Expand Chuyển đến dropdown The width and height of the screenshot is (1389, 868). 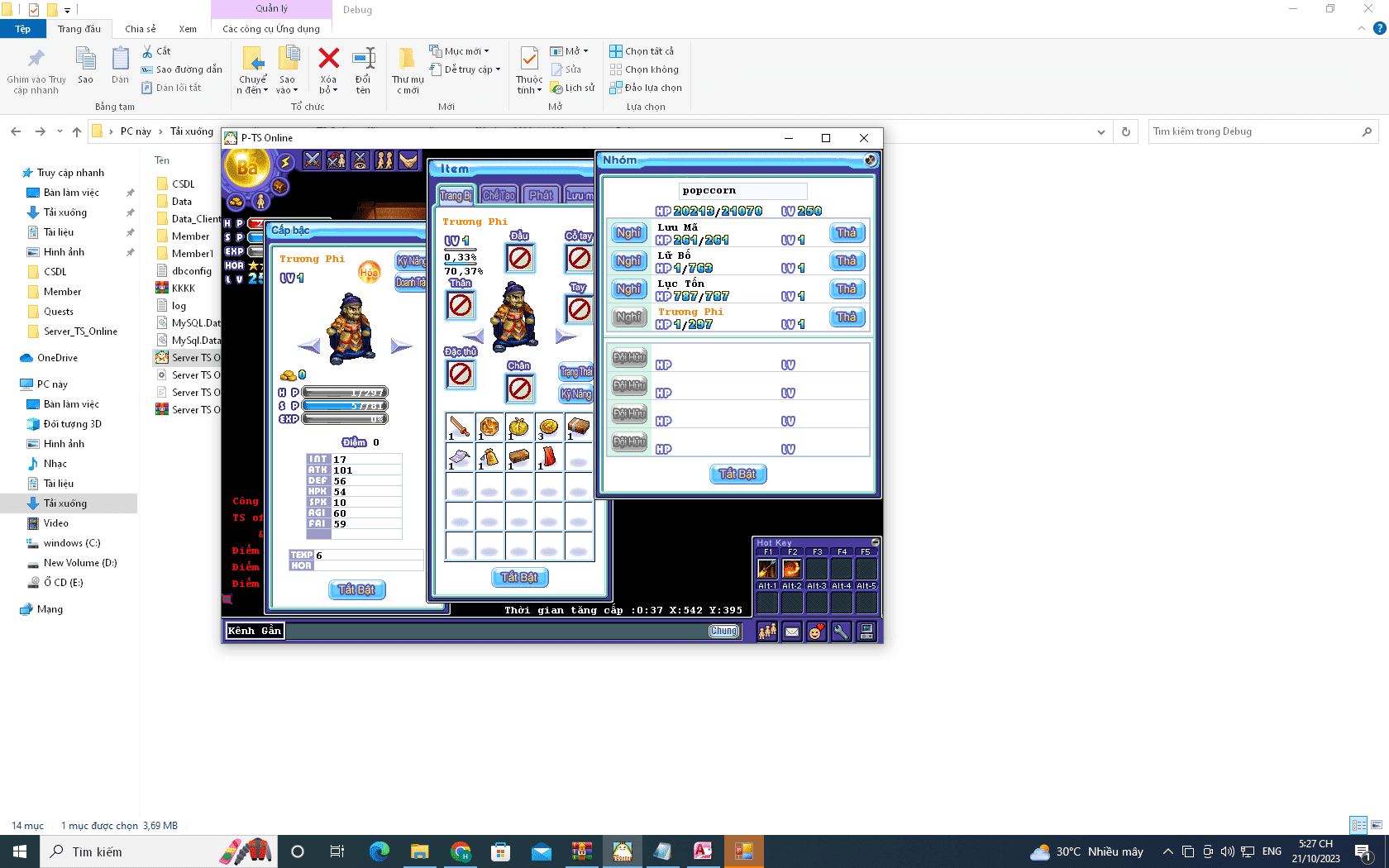(253, 85)
